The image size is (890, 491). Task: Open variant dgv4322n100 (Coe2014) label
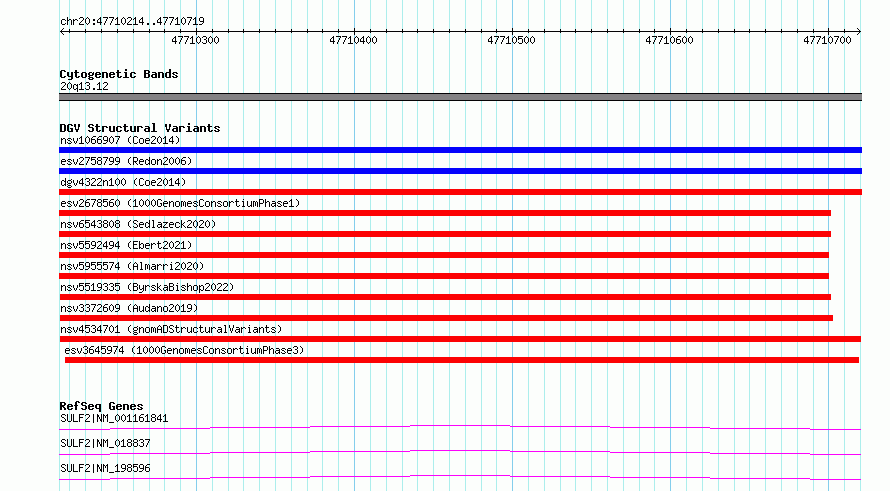click(123, 182)
